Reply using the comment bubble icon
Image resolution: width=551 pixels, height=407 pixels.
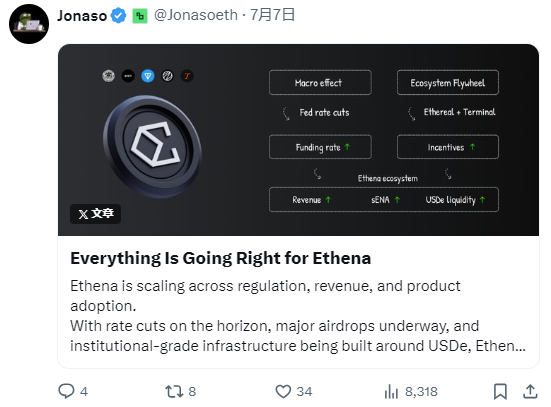(66, 391)
